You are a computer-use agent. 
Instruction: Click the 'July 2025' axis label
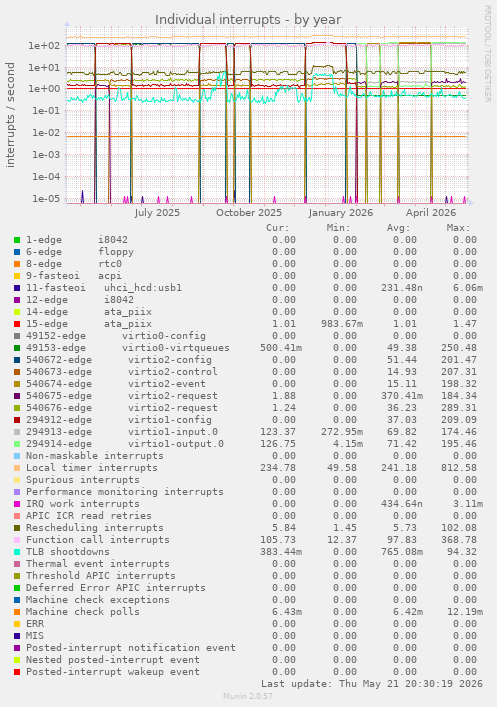click(157, 212)
